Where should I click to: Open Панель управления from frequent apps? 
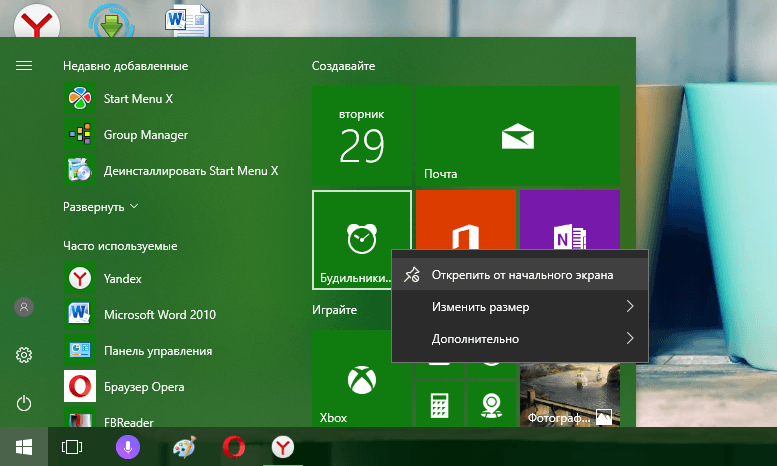click(157, 351)
